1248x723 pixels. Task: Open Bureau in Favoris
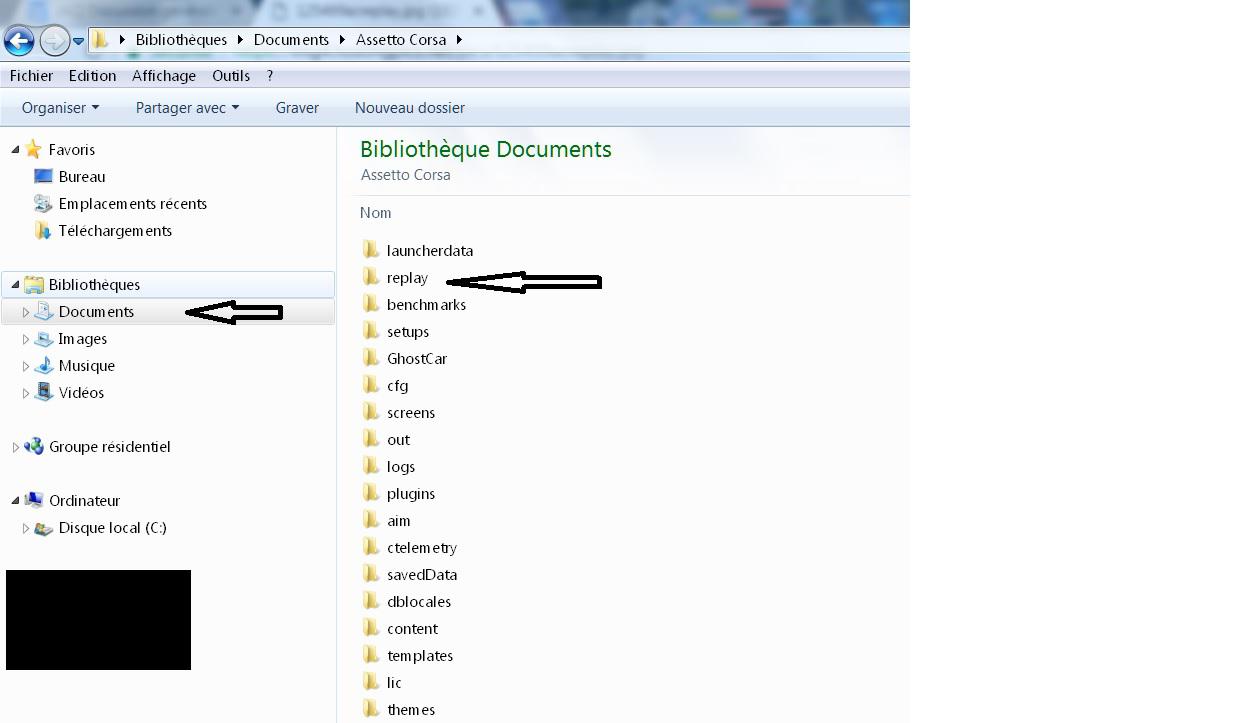[82, 177]
